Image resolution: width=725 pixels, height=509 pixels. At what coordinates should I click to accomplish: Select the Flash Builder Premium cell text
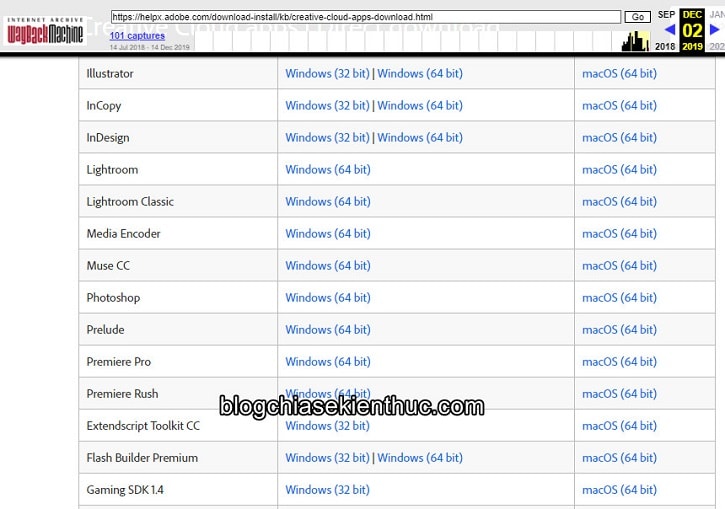pyautogui.click(x=142, y=458)
